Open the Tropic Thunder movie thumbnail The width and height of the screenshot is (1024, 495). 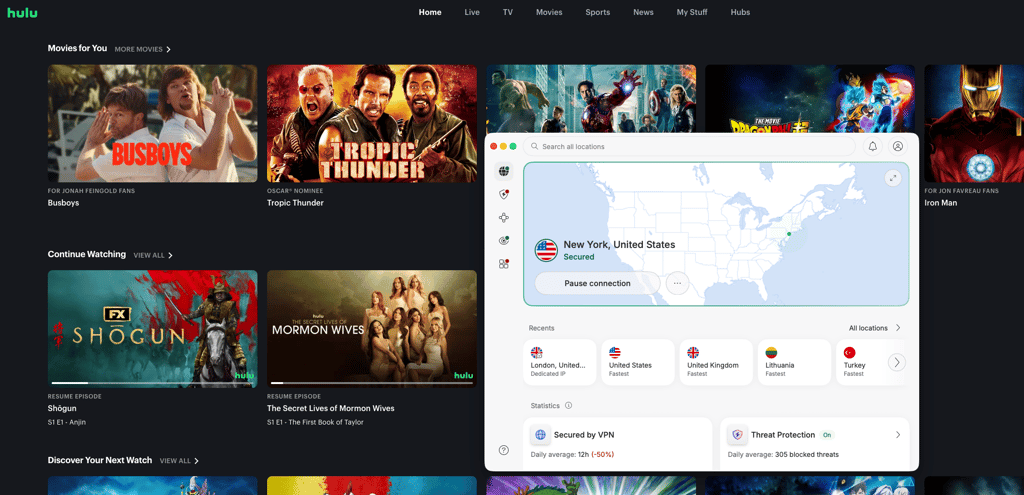click(372, 123)
